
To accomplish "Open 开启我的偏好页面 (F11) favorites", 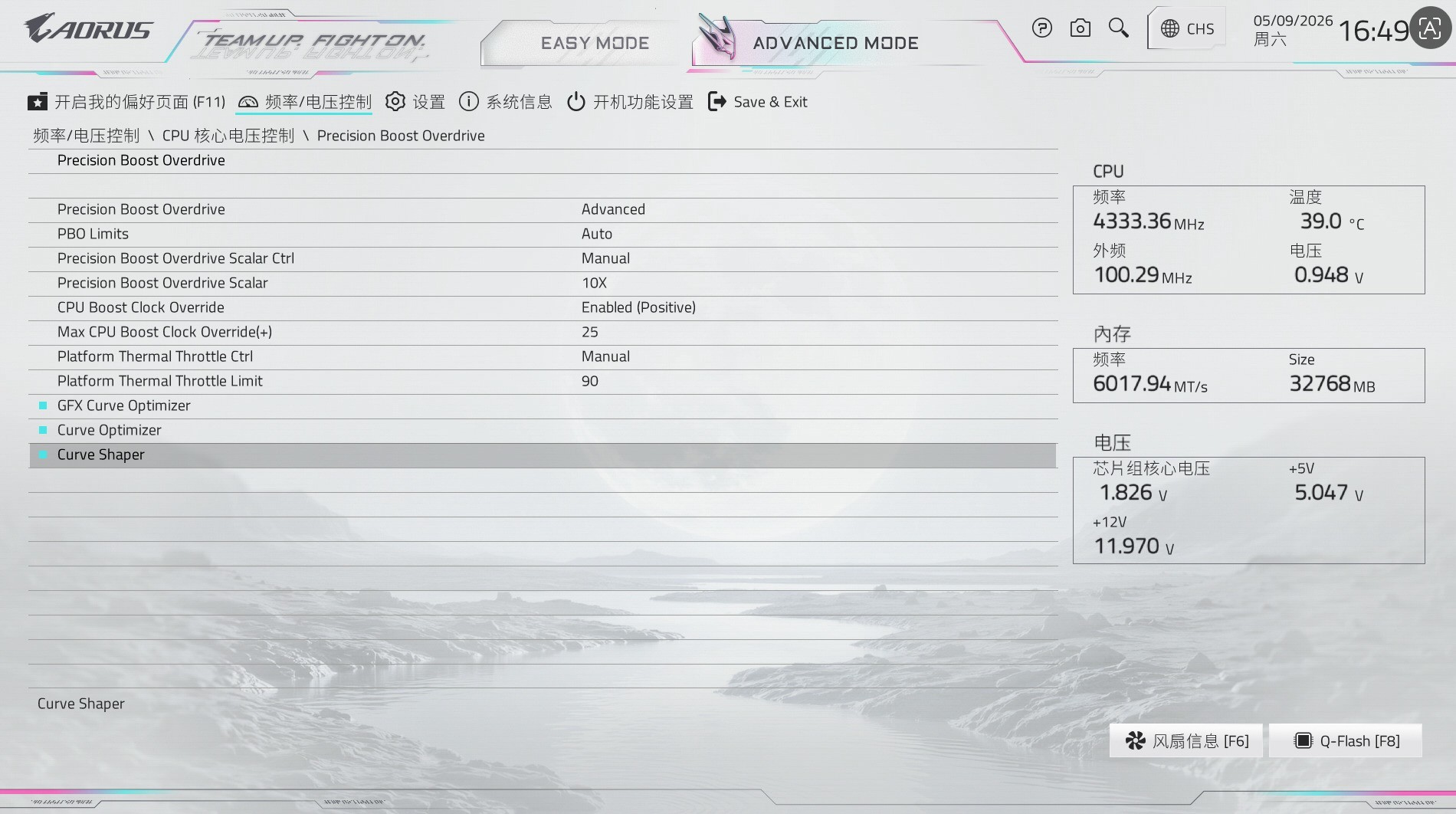I will (126, 102).
